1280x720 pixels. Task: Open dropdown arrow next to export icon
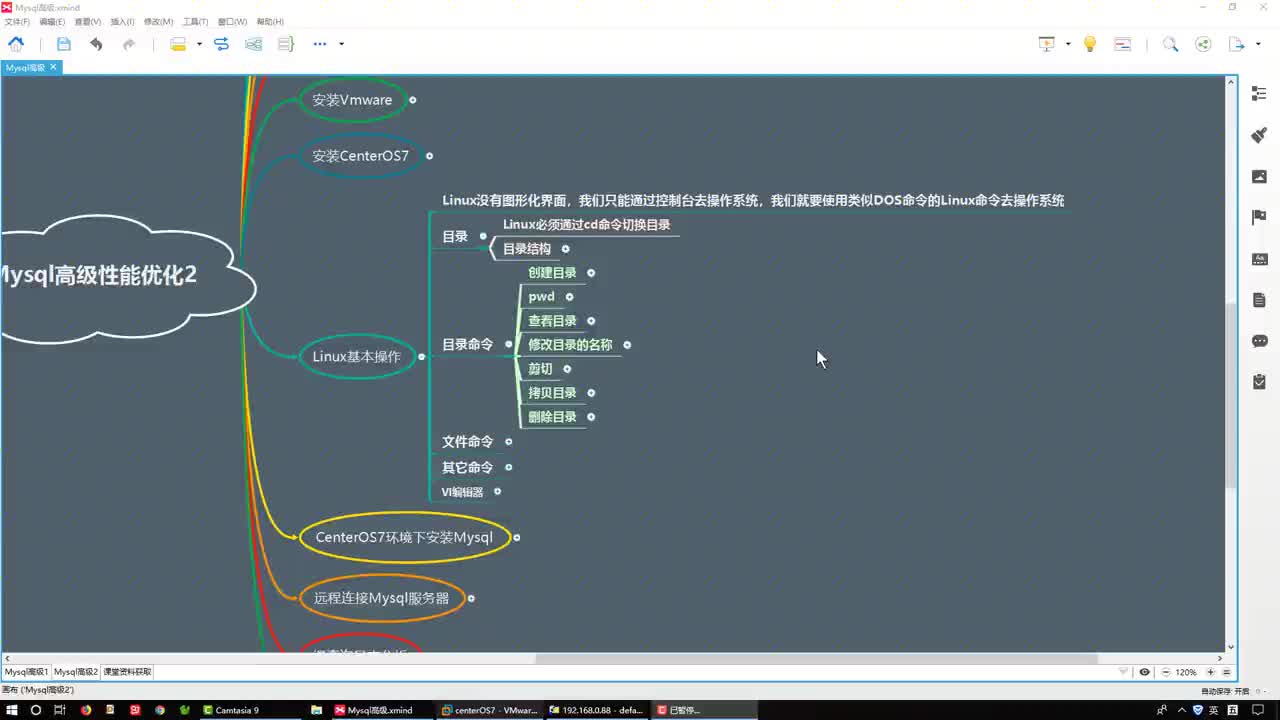click(1258, 44)
